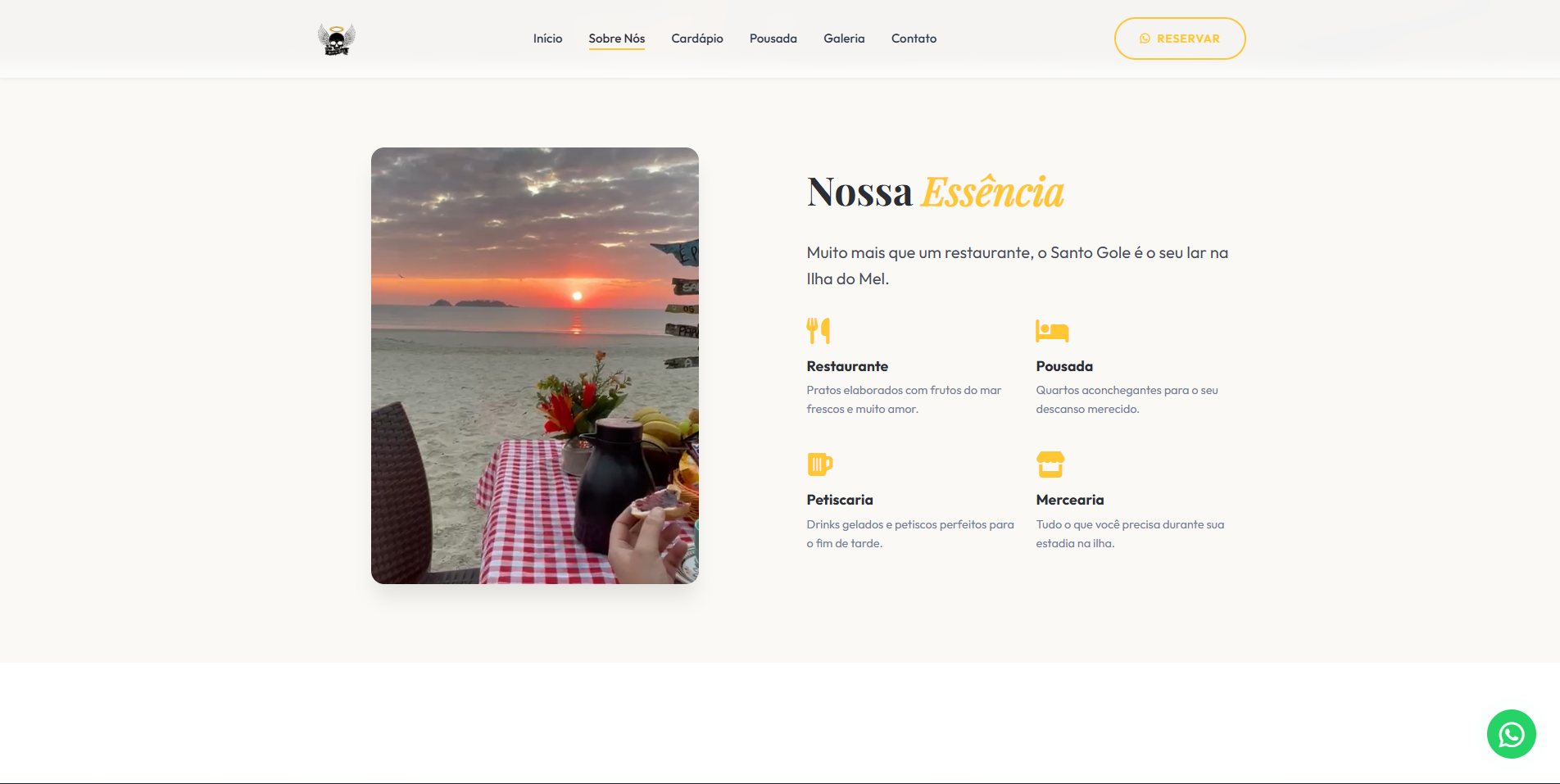Click the Nossa Essência heading
The image size is (1560, 784).
click(935, 192)
